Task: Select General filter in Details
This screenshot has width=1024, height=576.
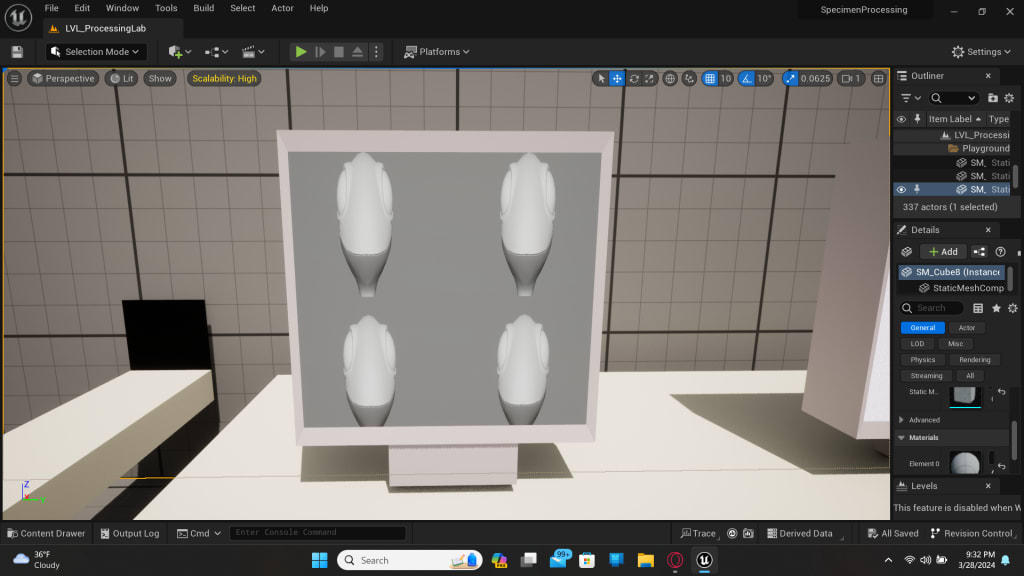Action: [x=922, y=328]
